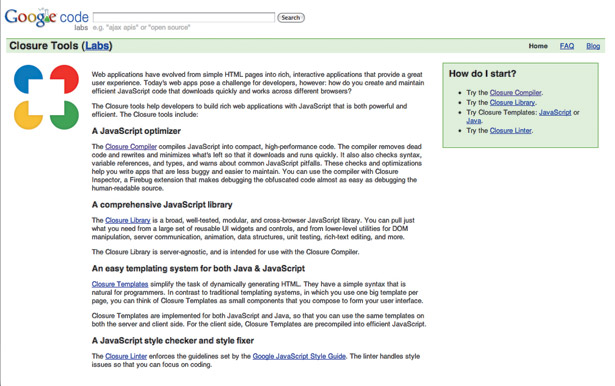Open the Google JavaScript Style Guide link

tap(299, 356)
